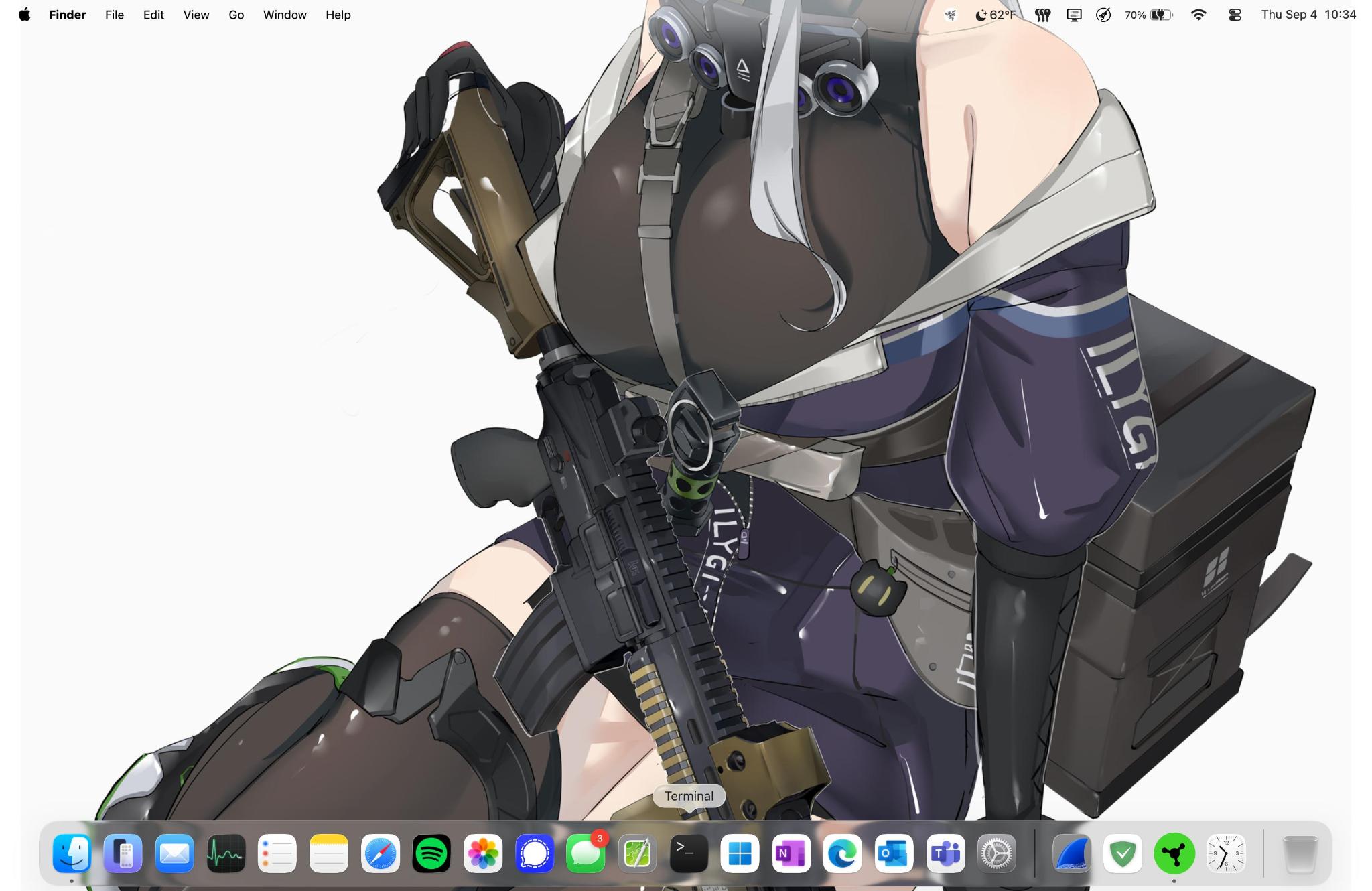Screen dimensions: 1372x891
Task: Open Microsoft OneNote from the dock
Action: (x=791, y=853)
